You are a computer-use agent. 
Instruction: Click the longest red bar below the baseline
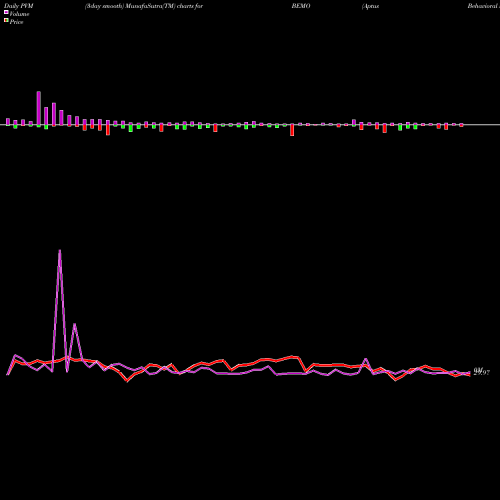tap(292, 130)
